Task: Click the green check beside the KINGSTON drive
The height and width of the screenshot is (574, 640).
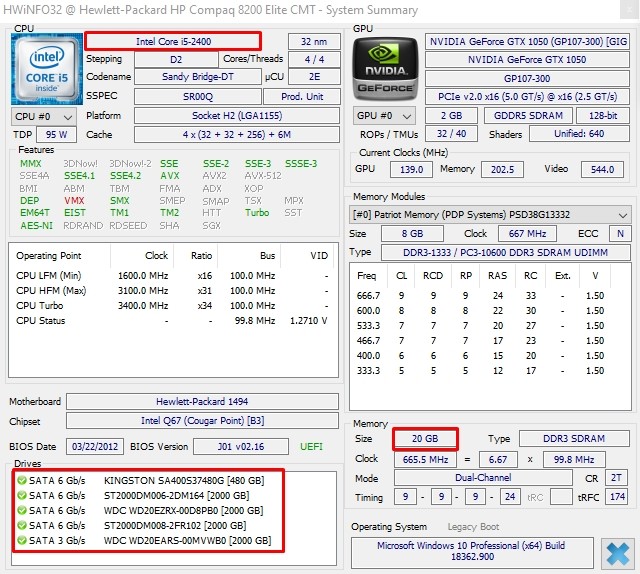Action: click(x=22, y=480)
